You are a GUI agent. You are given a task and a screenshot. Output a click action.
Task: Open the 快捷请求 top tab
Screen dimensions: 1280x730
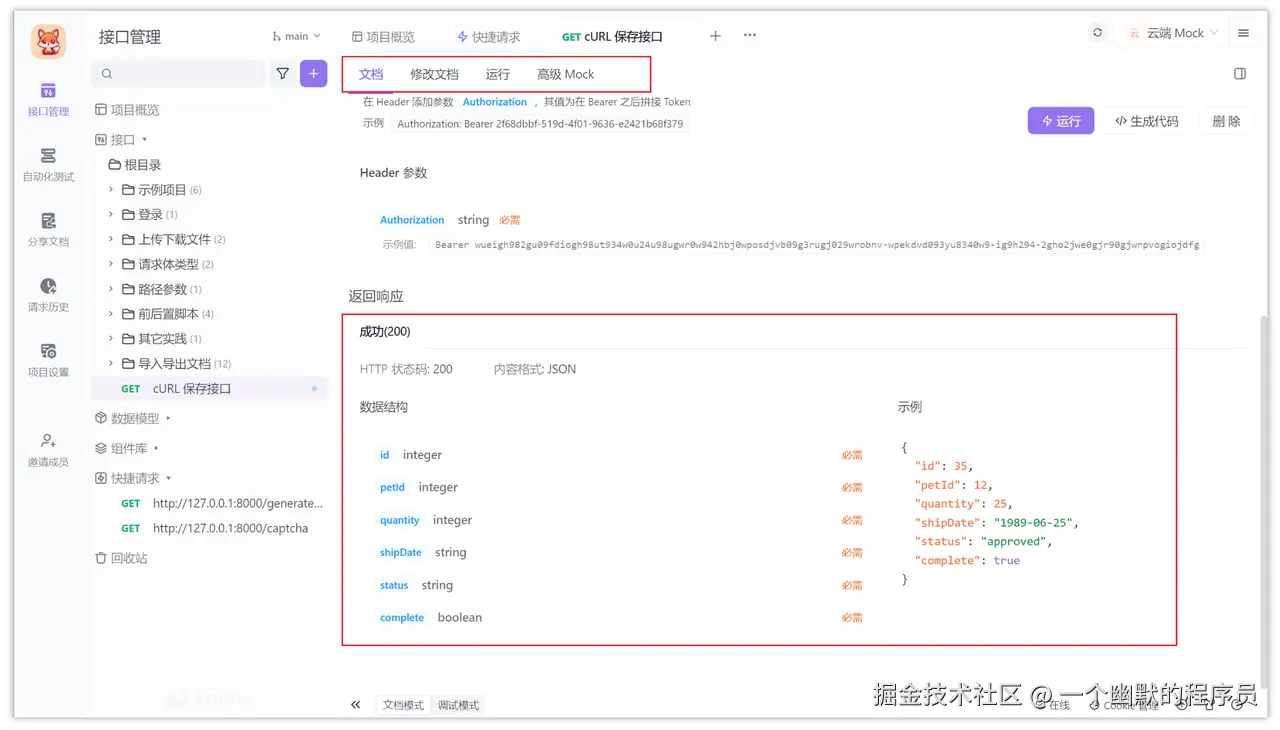pos(488,37)
